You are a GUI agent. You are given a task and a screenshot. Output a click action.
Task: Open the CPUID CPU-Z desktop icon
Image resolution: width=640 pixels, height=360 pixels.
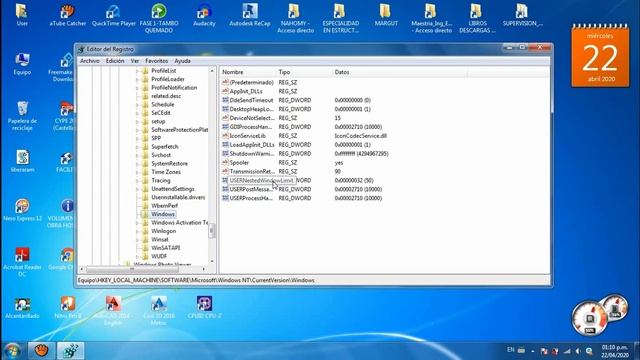(204, 307)
